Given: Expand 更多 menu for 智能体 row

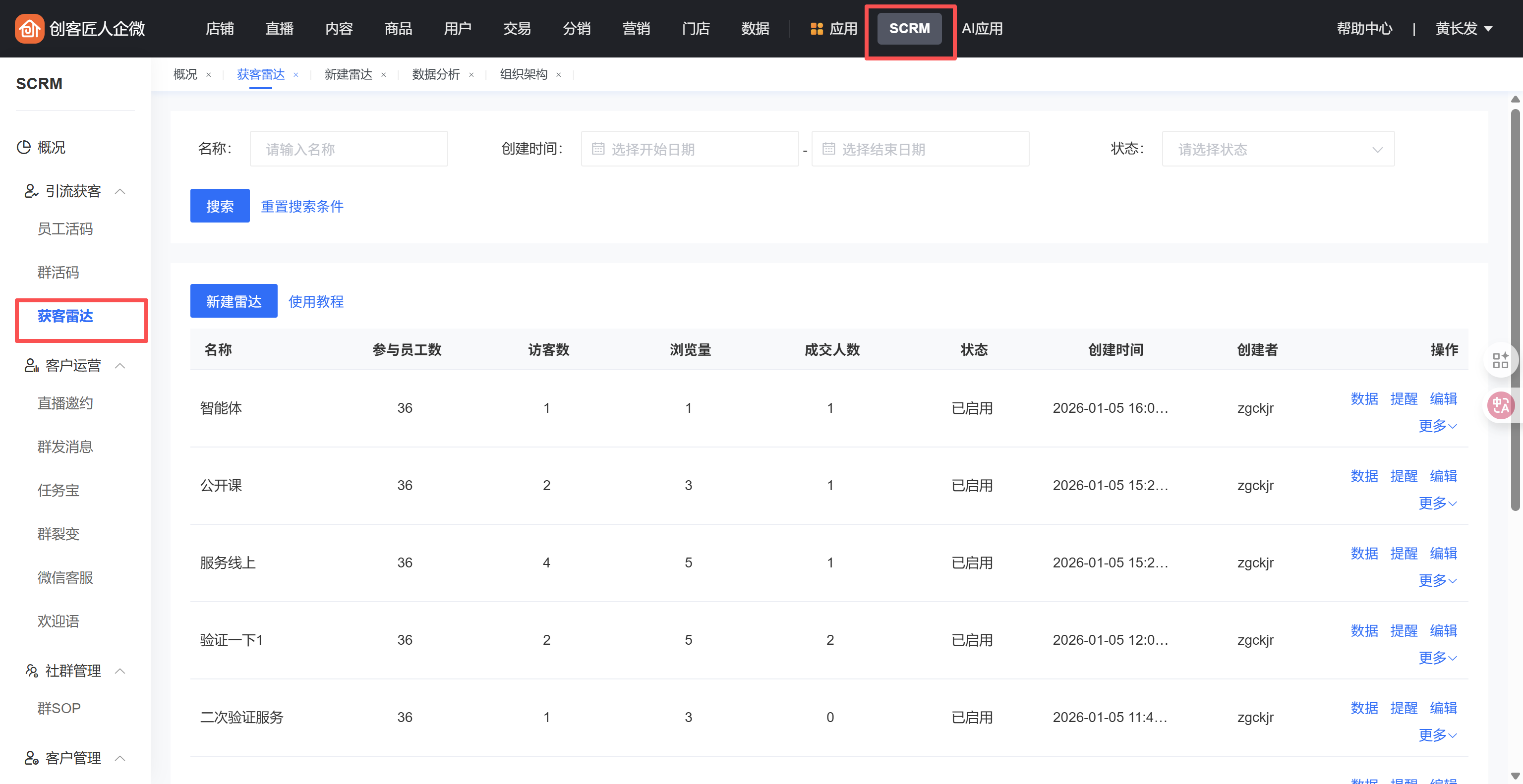Looking at the screenshot, I should 1437,426.
